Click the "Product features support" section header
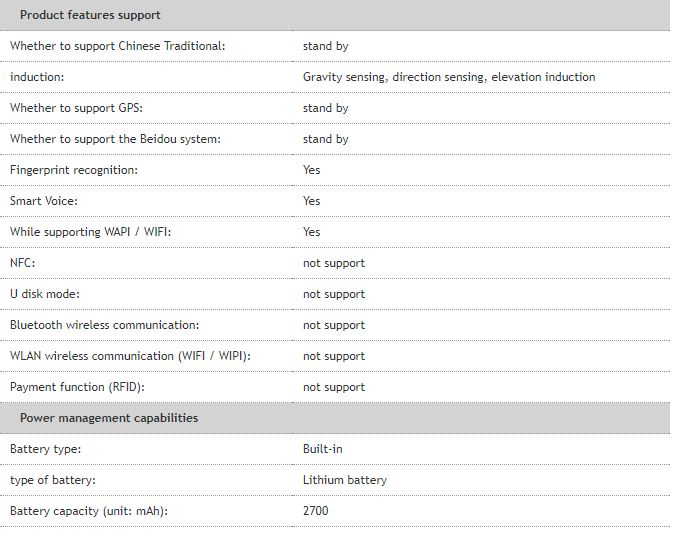This screenshot has height=537, width=679. (90, 15)
